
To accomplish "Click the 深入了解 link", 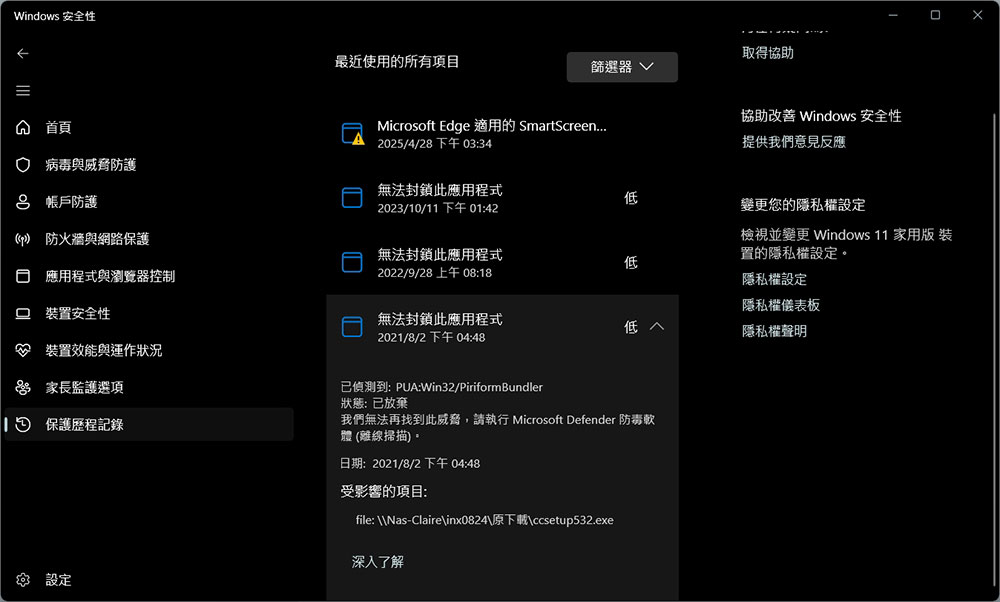I will click(378, 562).
